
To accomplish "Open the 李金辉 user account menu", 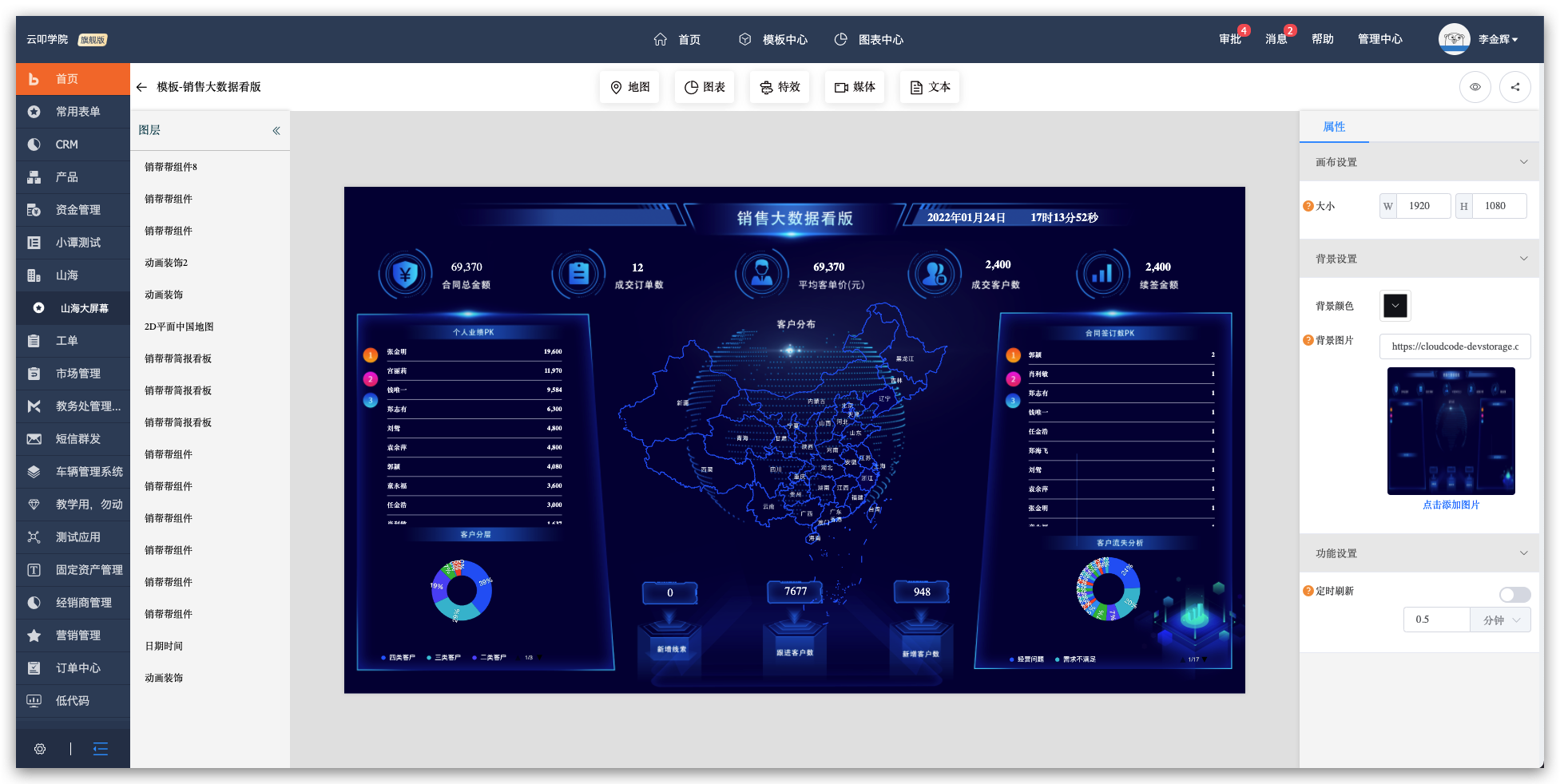I will pos(1497,39).
